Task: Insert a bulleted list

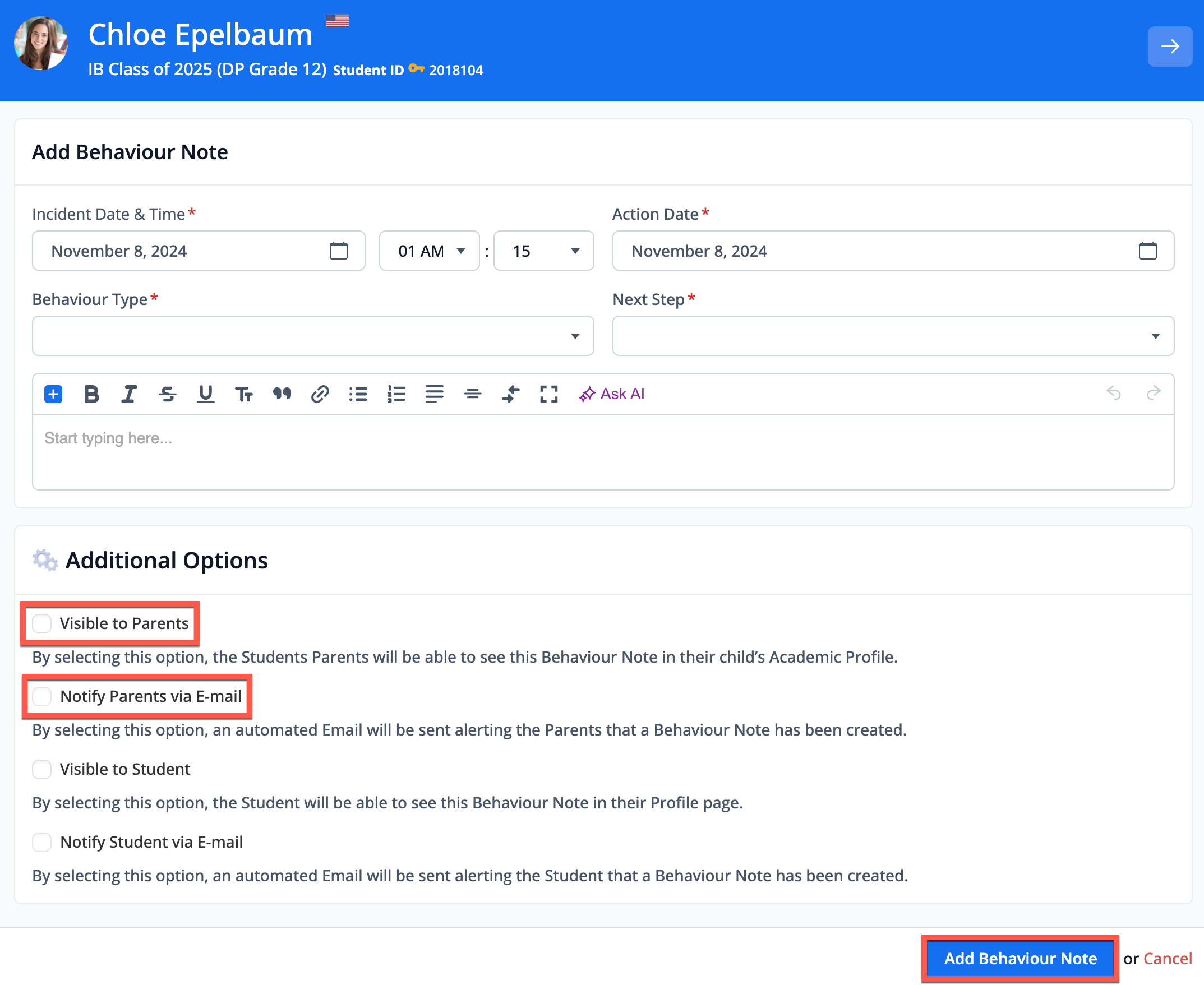Action: [358, 394]
